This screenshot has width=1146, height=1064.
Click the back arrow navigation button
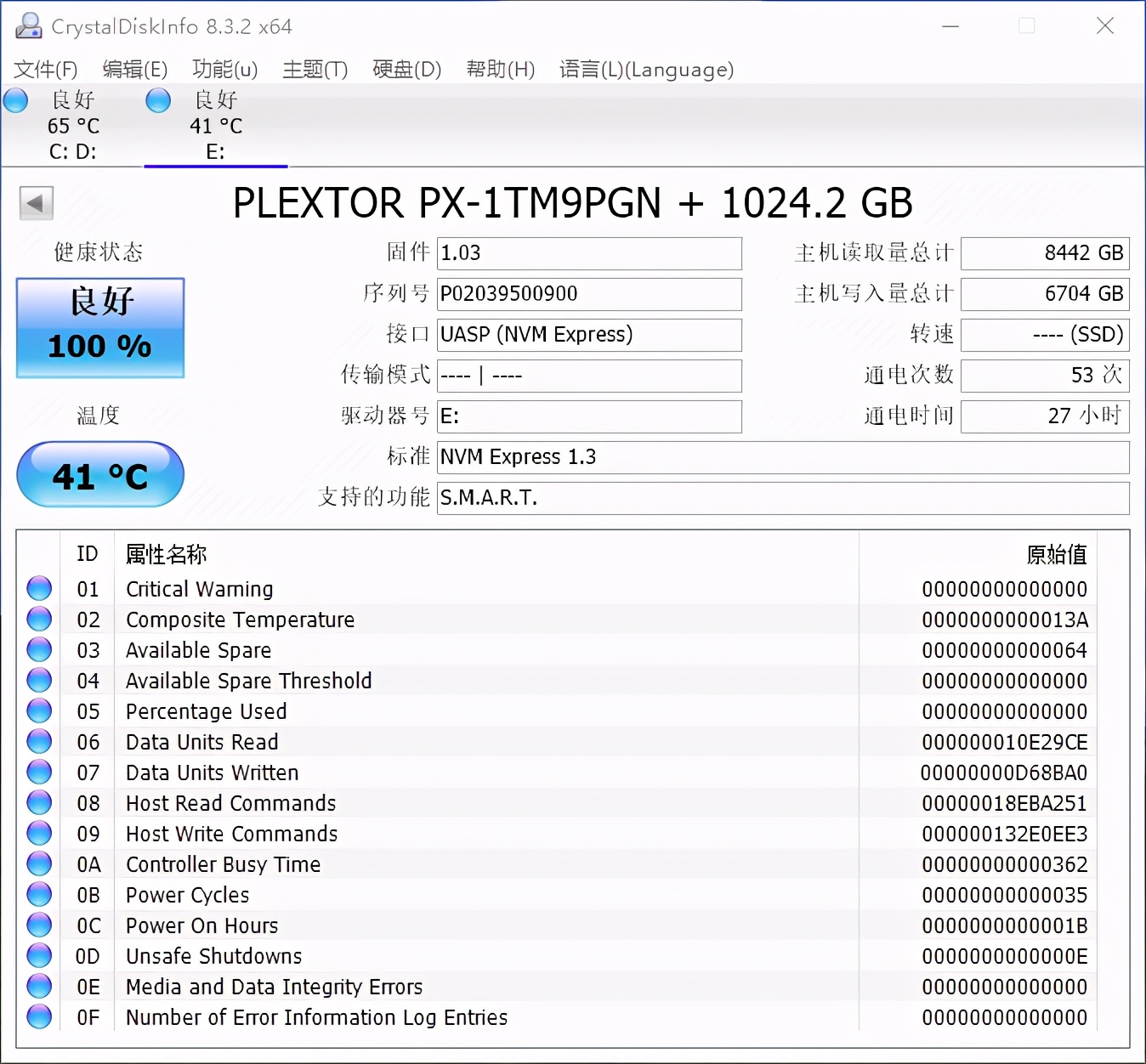click(x=36, y=204)
